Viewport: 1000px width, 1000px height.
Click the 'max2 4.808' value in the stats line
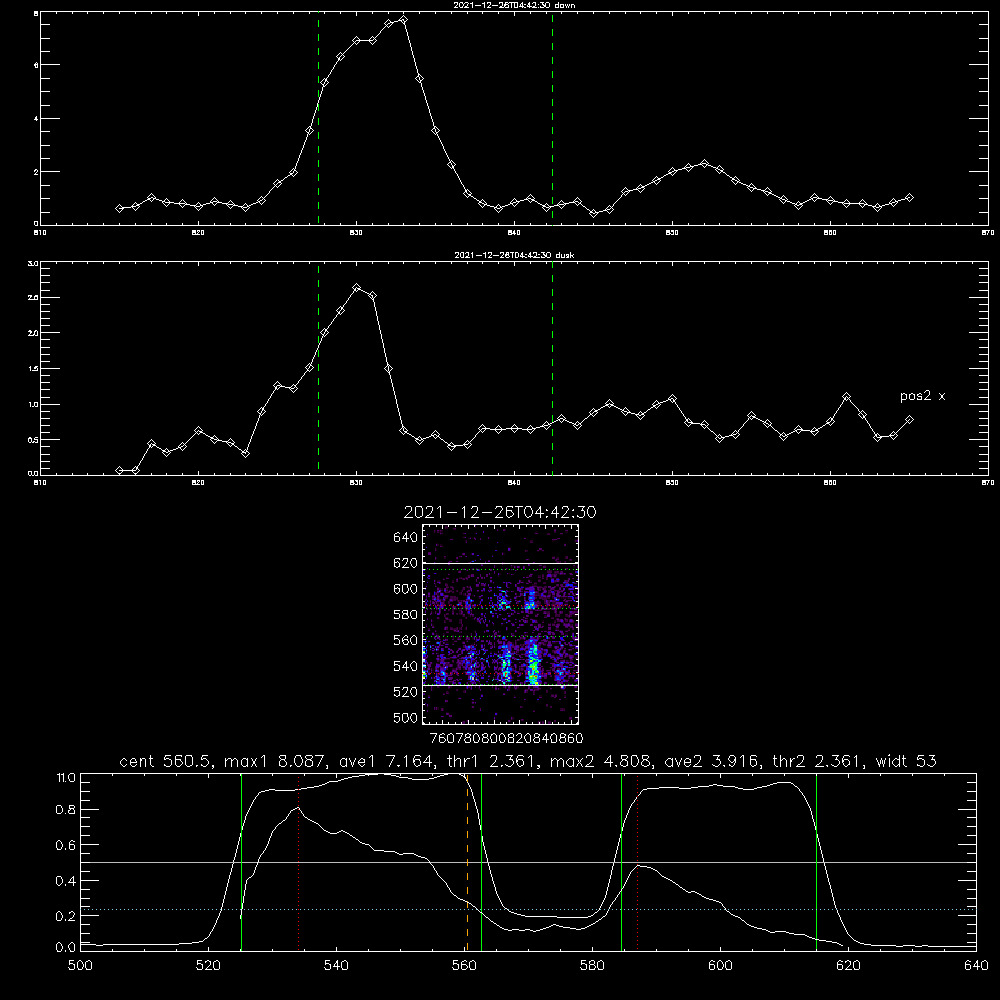click(599, 761)
